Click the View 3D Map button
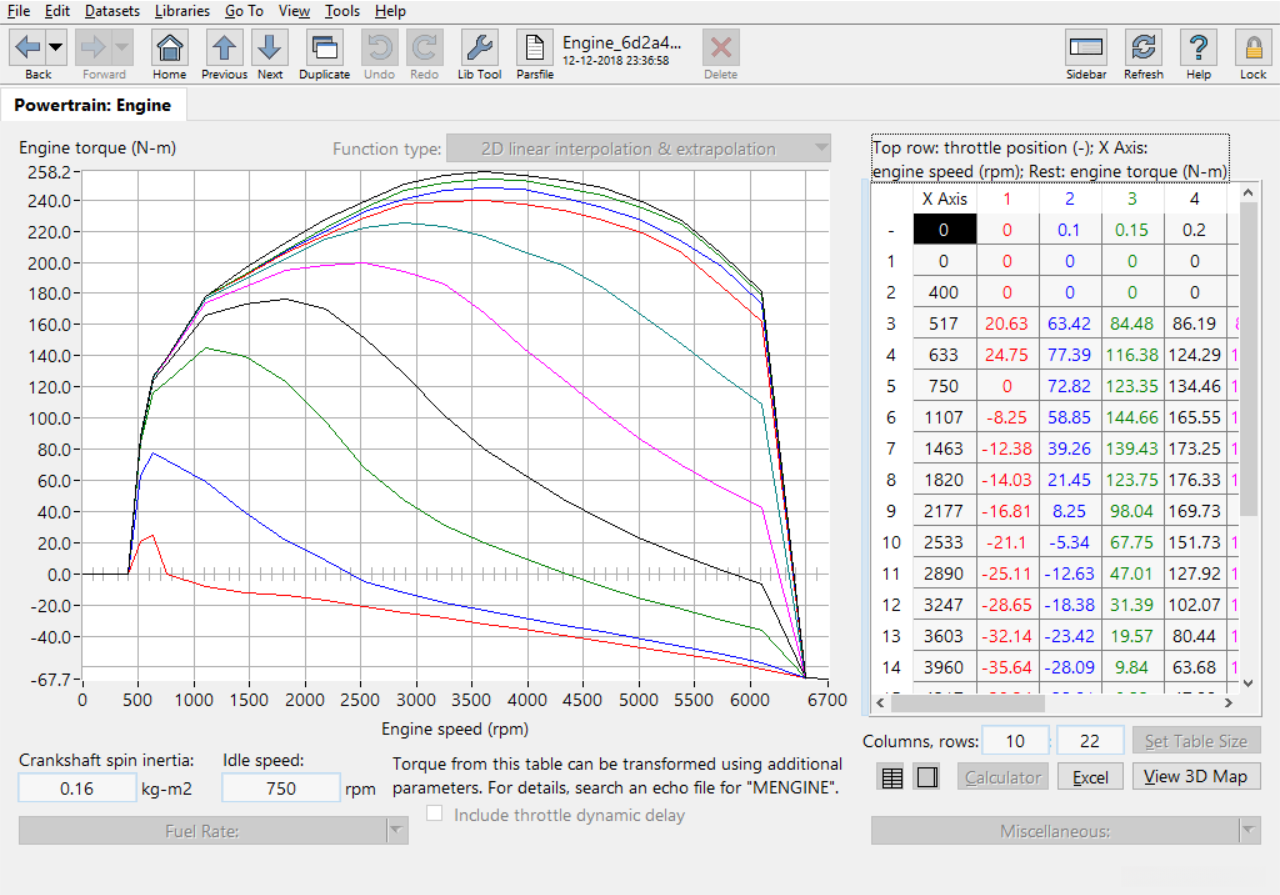Screen dimensions: 1280x895 pos(1196,777)
